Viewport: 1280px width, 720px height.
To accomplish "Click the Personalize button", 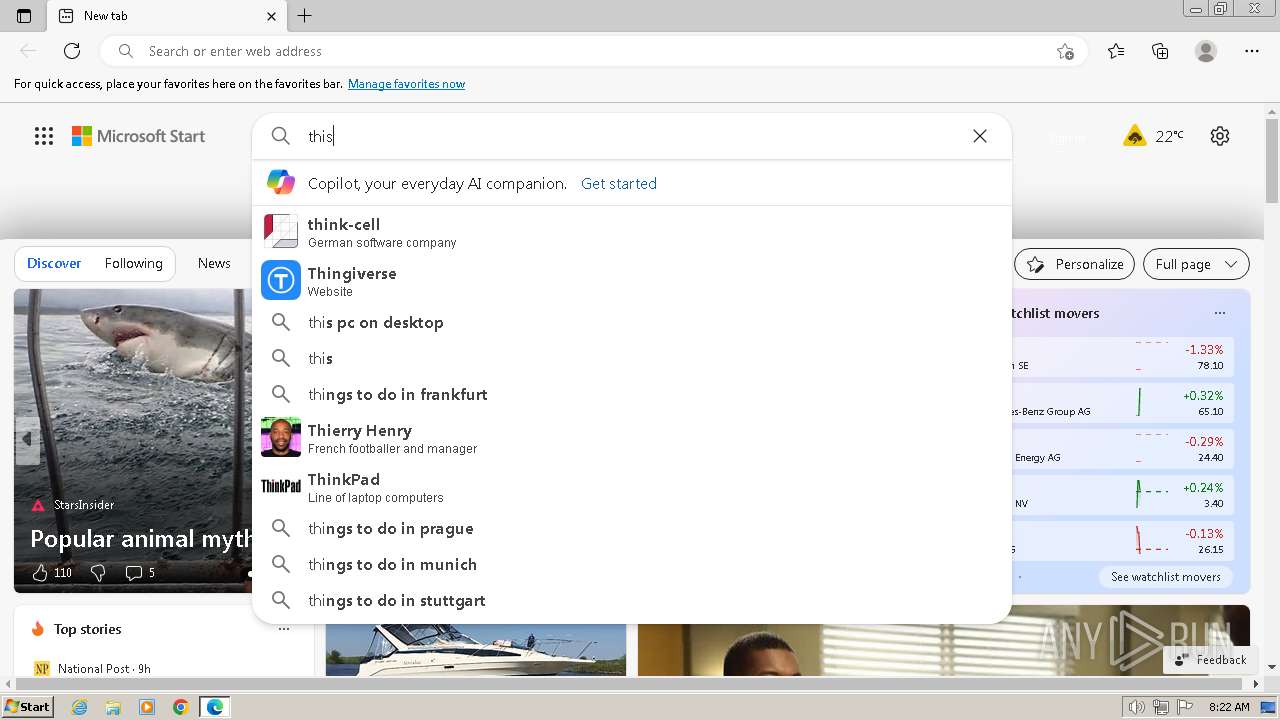I will 1074,264.
